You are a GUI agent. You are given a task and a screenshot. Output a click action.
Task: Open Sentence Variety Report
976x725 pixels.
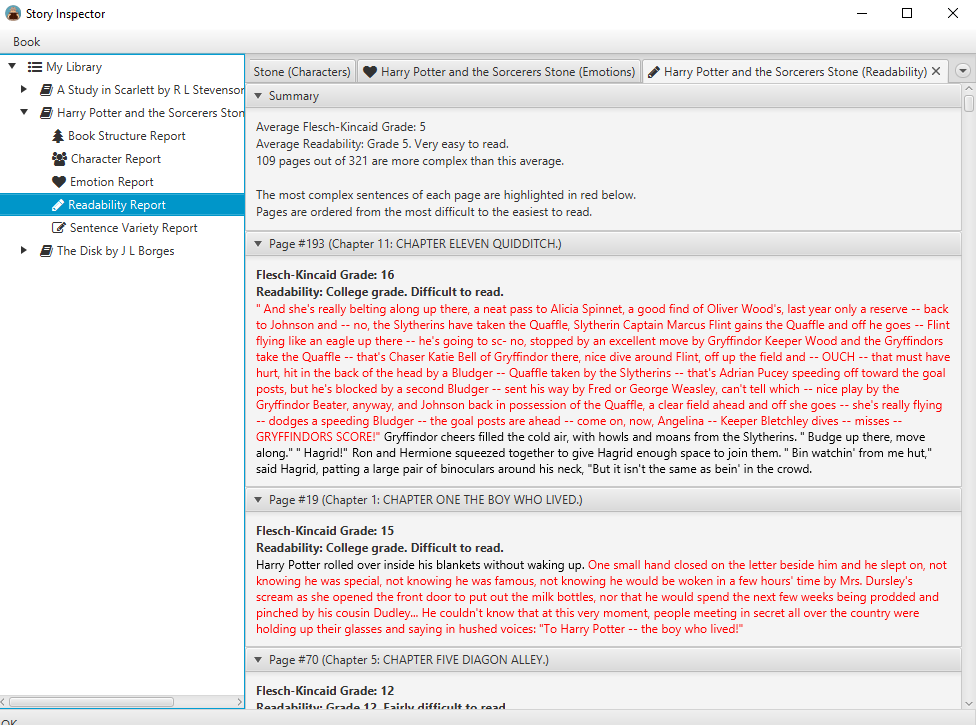[133, 228]
